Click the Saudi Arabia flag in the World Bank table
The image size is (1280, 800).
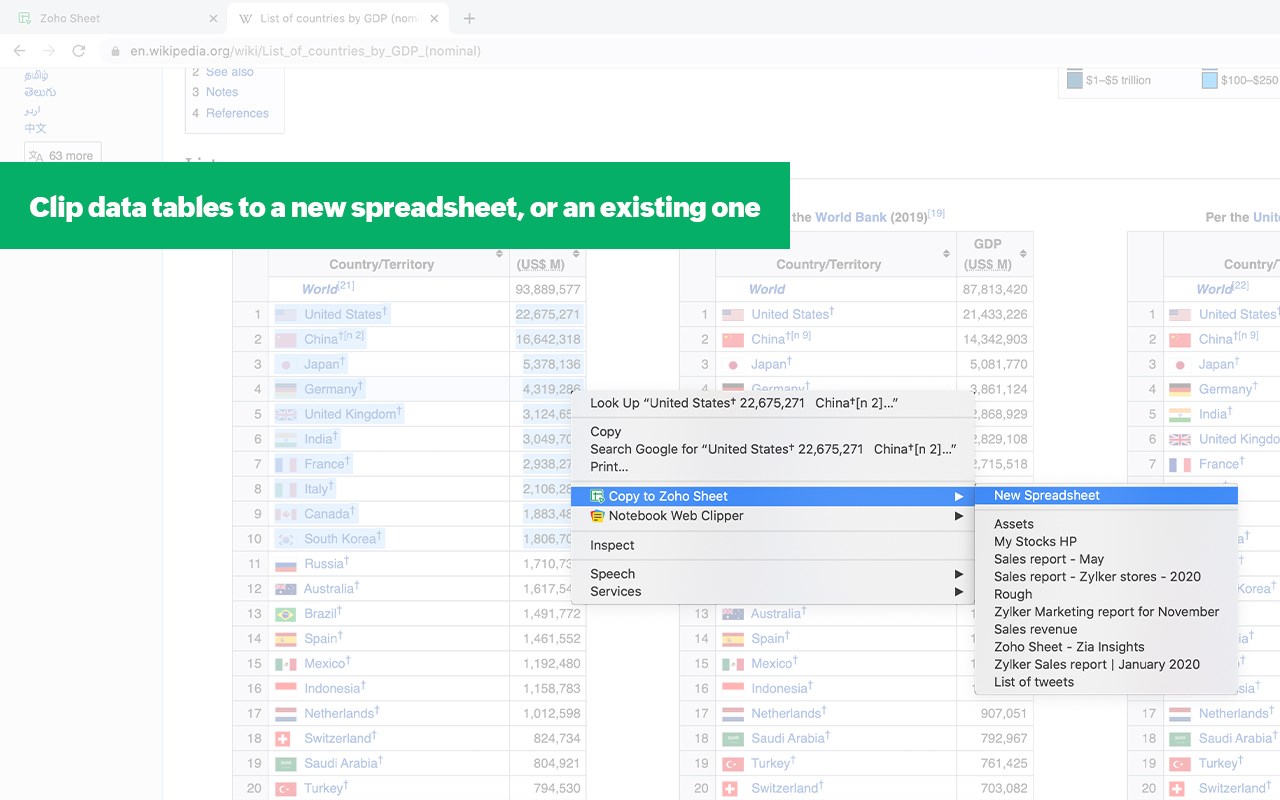pos(733,738)
